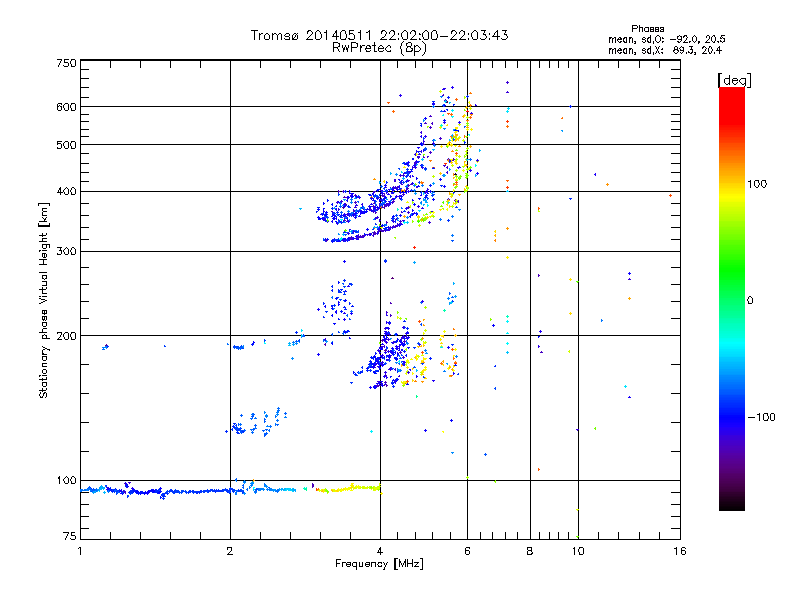Click the y-axis label "75"
Viewport: 800px width, 600px height.
70,536
